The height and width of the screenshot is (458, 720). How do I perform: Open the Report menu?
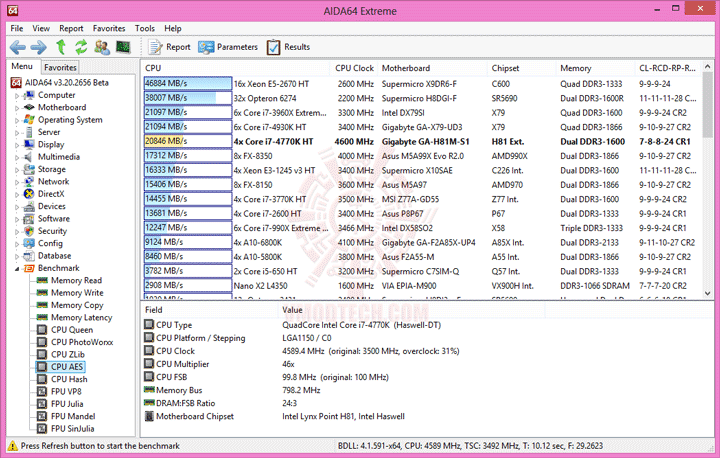(71, 28)
